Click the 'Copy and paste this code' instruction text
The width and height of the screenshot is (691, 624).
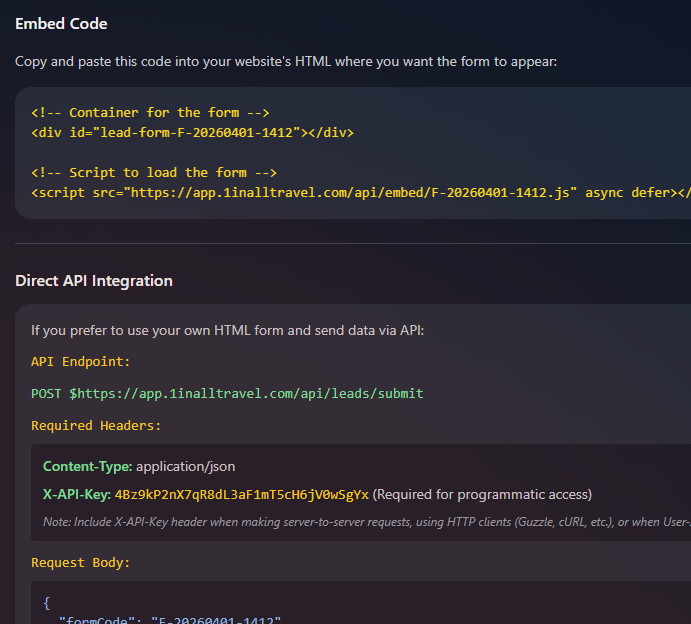[286, 61]
